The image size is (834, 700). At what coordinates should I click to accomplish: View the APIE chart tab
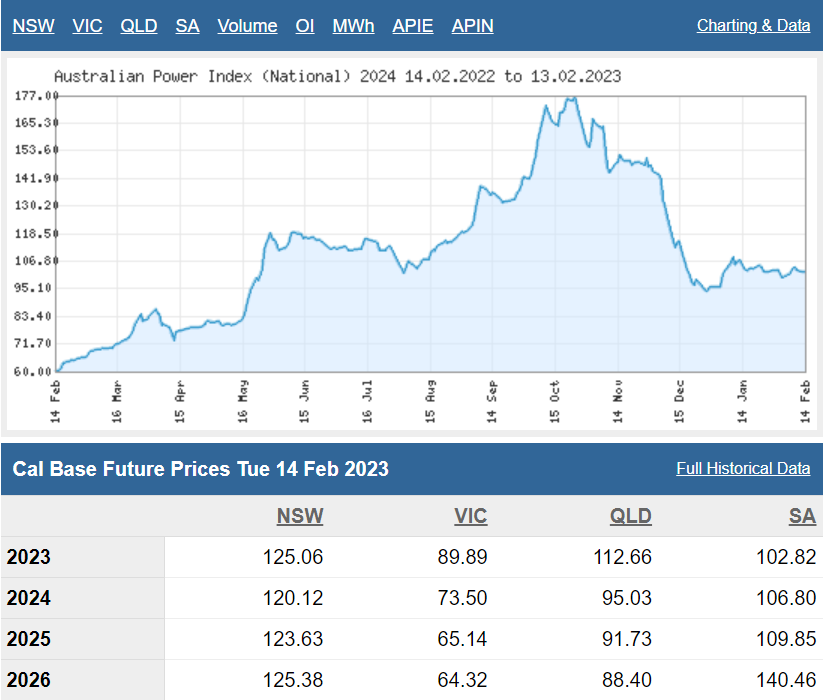413,26
